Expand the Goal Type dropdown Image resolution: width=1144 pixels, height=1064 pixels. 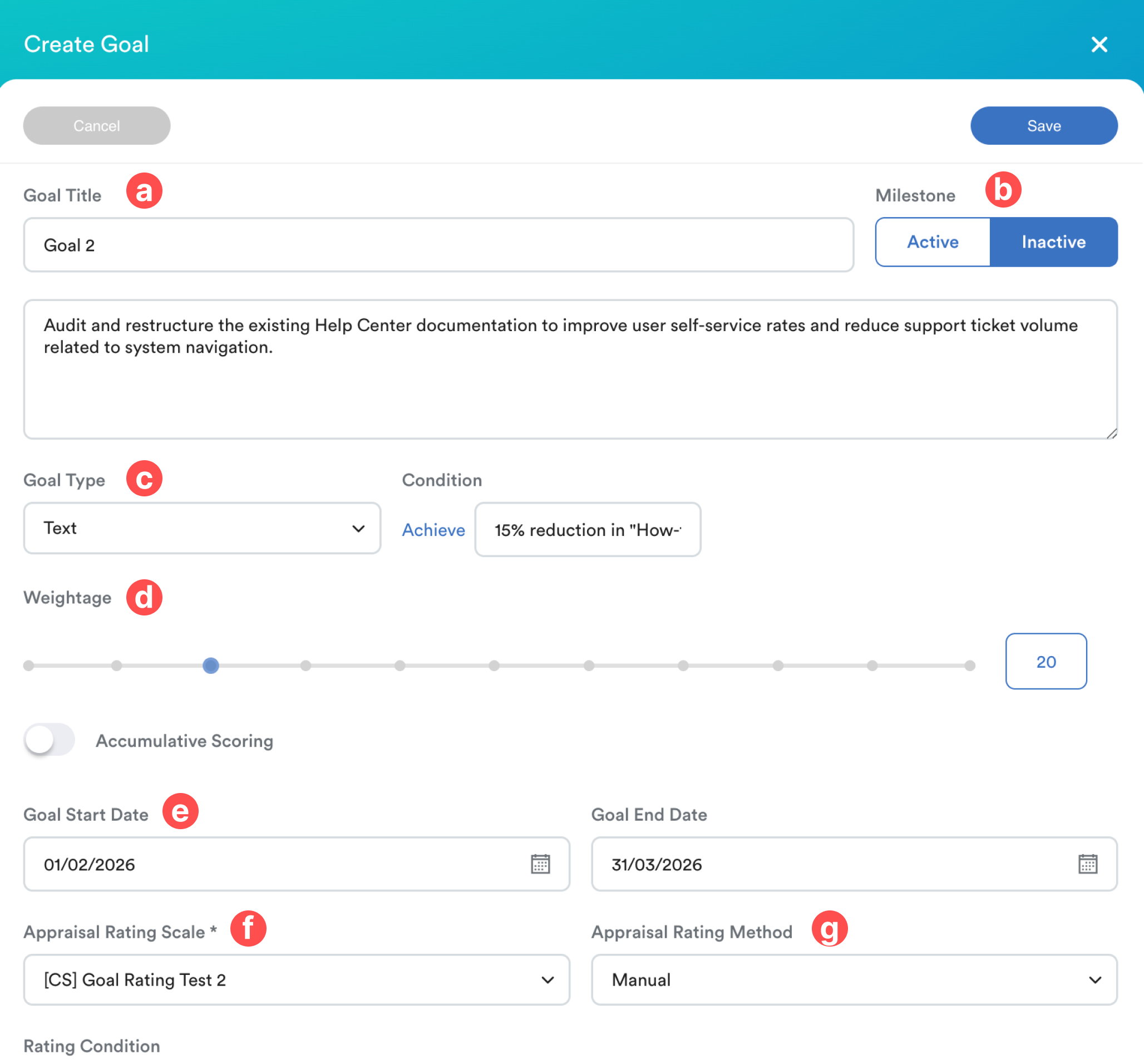click(202, 528)
